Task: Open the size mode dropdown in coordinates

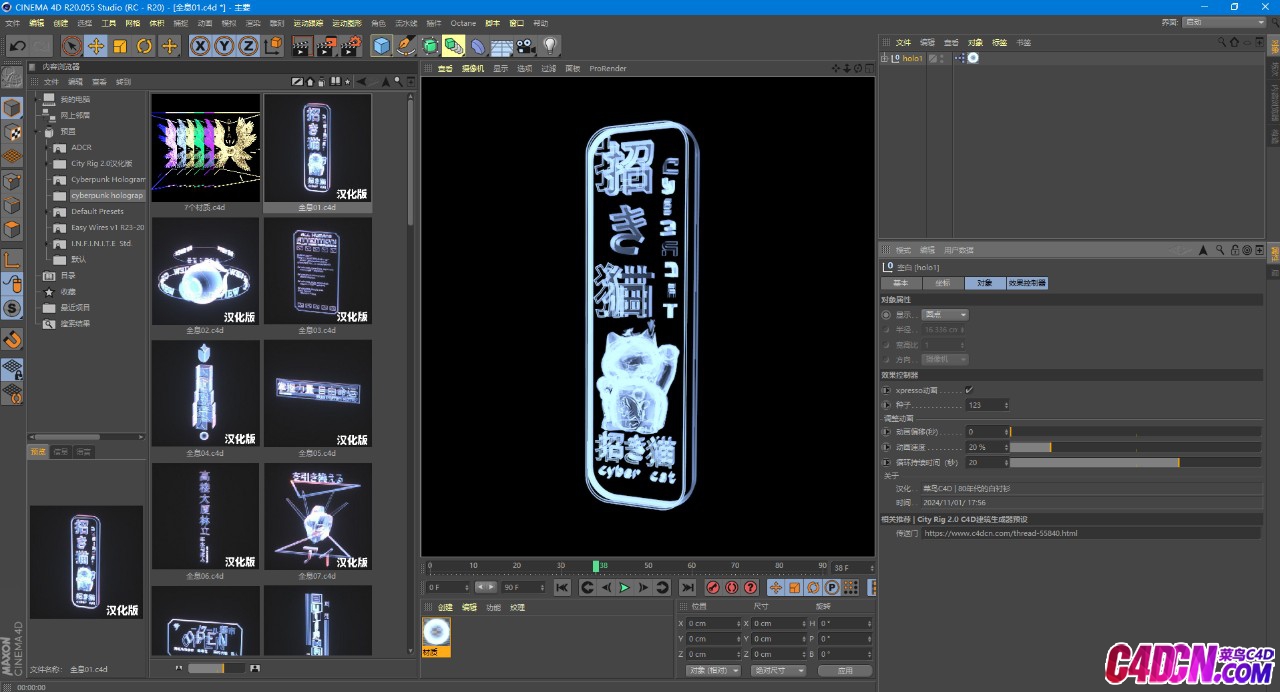Action: tap(779, 670)
